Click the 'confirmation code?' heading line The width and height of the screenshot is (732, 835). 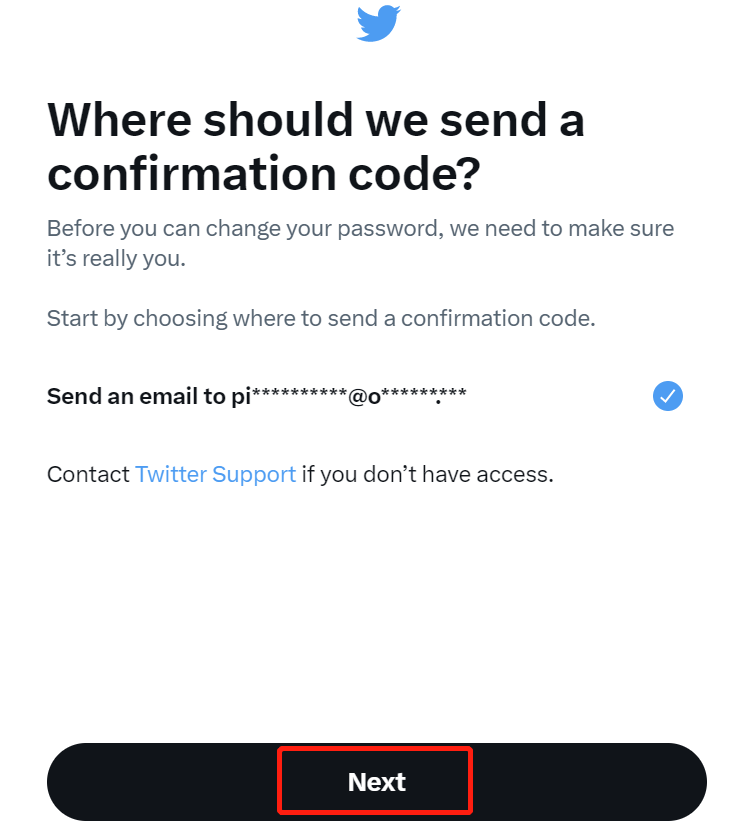264,174
